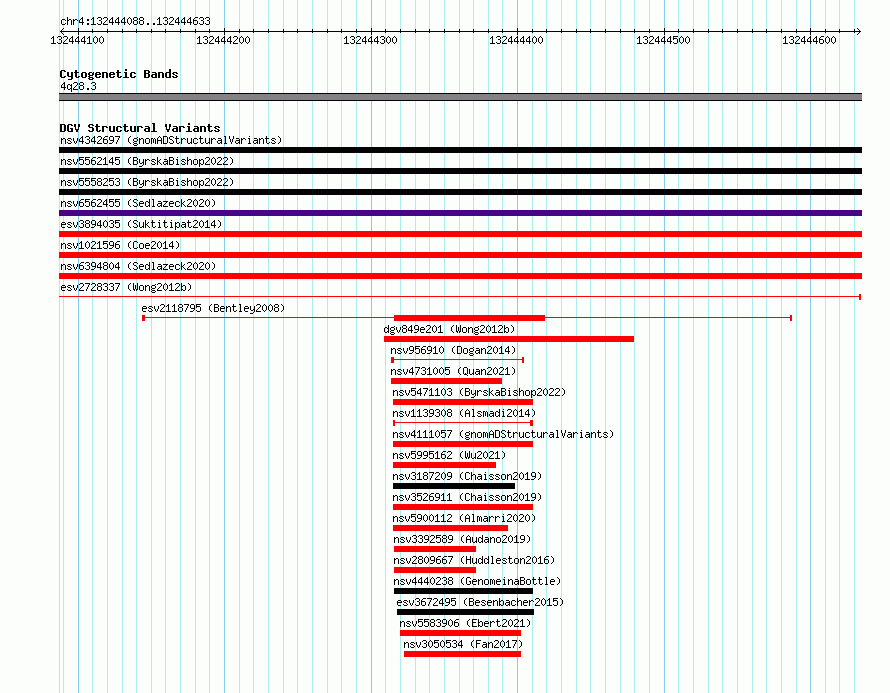This screenshot has width=890, height=693.
Task: Click the chr4:132444088..132444633 region label
Action: [x=135, y=21]
